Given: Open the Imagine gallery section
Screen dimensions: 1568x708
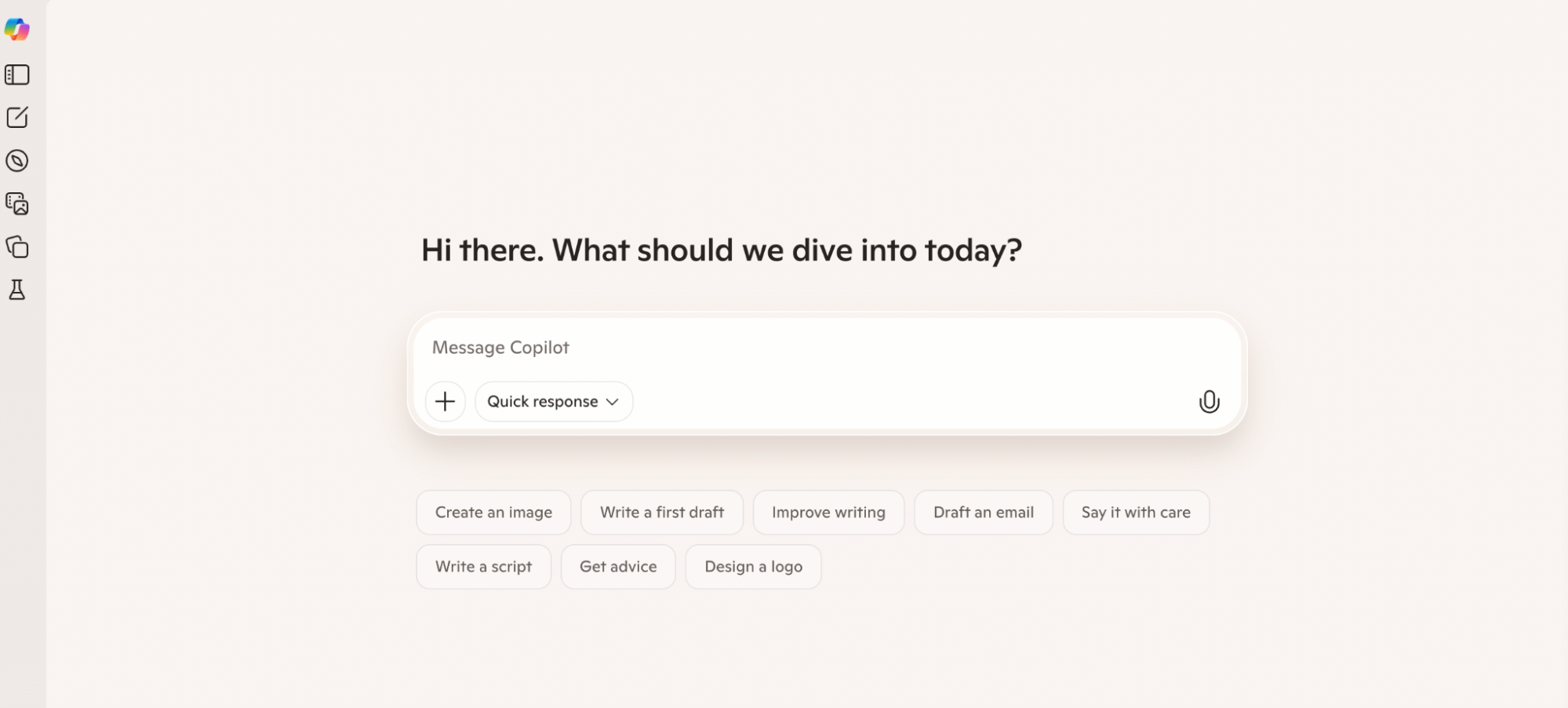Looking at the screenshot, I should [17, 204].
